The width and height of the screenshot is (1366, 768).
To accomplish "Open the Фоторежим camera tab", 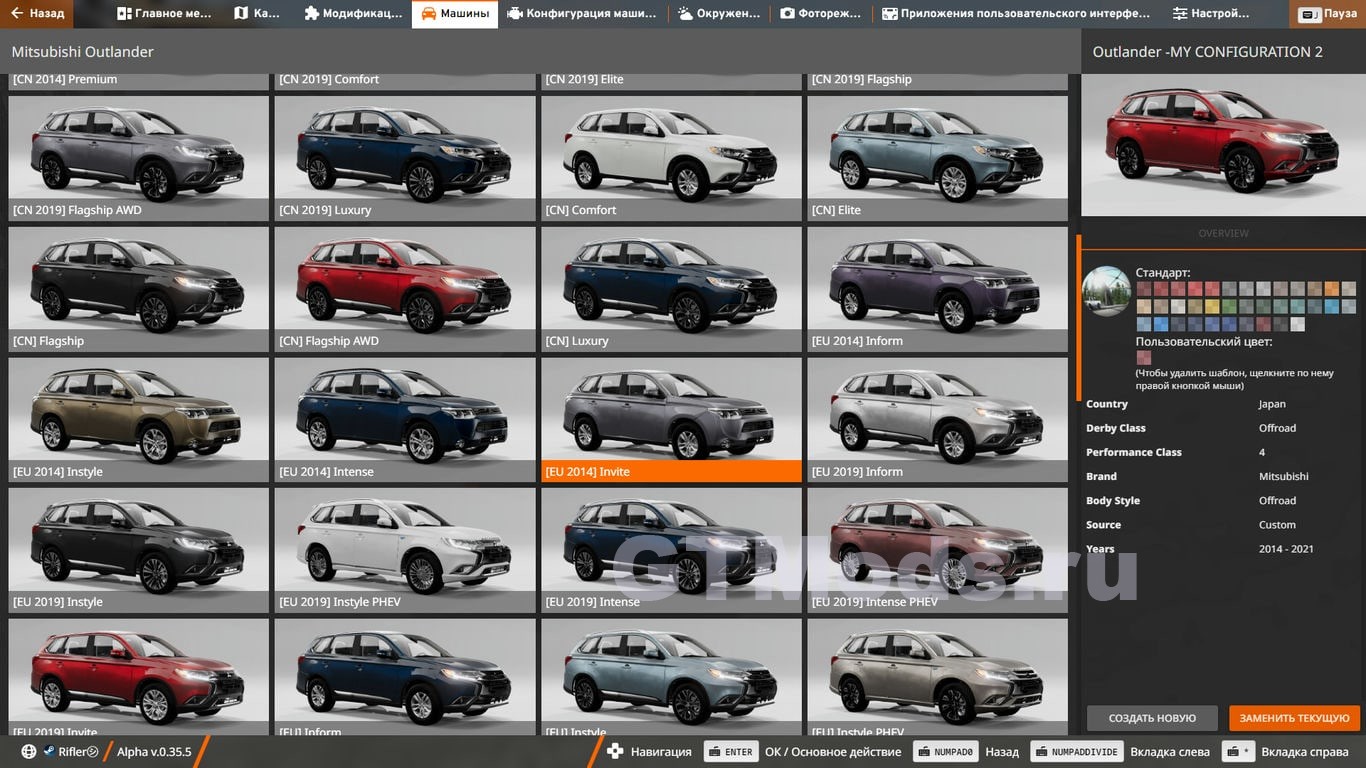I will (821, 14).
